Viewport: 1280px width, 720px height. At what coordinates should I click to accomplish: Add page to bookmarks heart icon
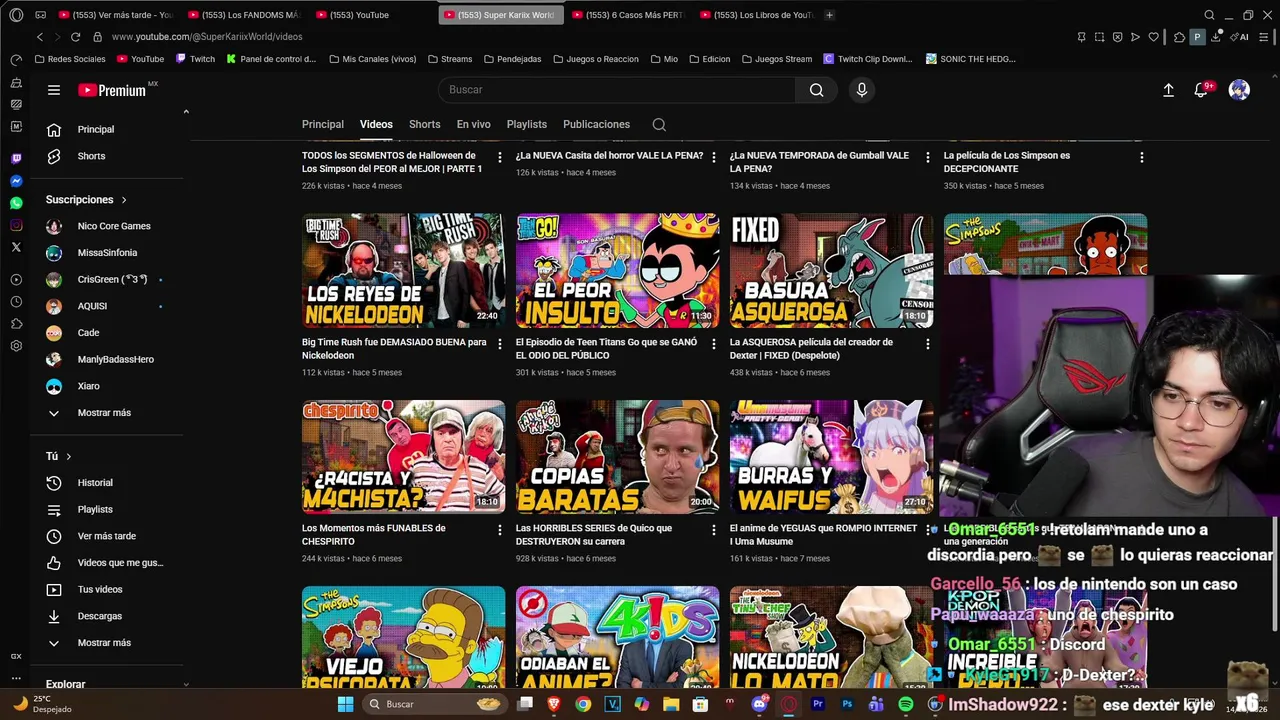coord(1153,37)
